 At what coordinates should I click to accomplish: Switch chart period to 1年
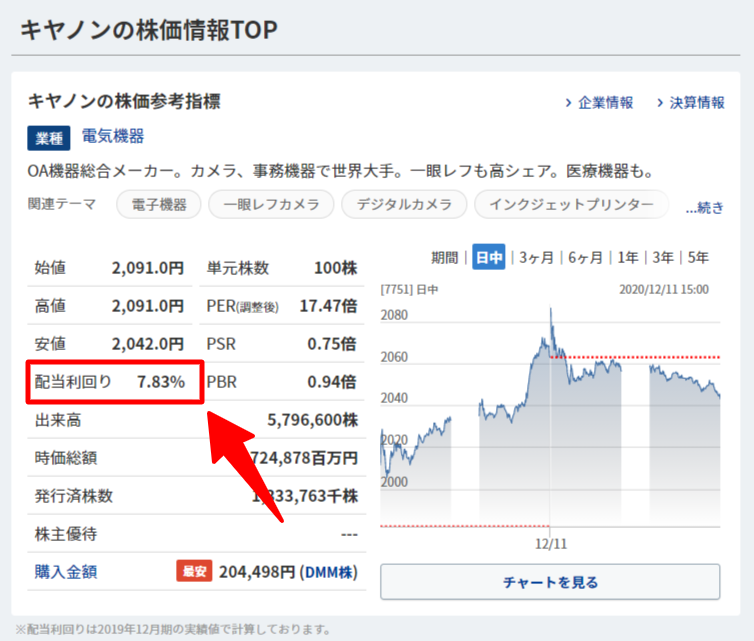pyautogui.click(x=628, y=258)
